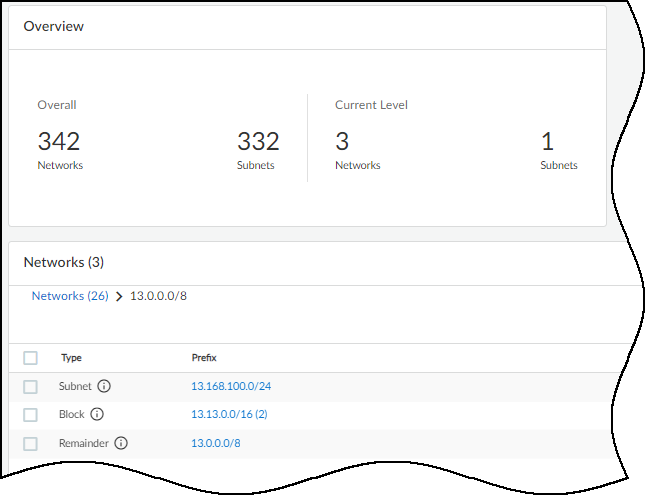Click the Remainder type label

(x=84, y=443)
